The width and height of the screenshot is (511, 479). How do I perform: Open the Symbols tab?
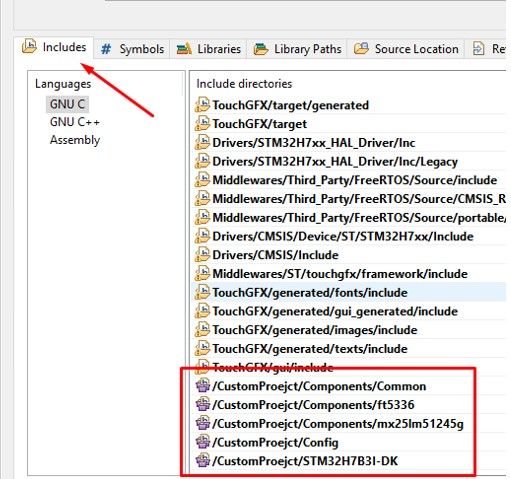[132, 49]
